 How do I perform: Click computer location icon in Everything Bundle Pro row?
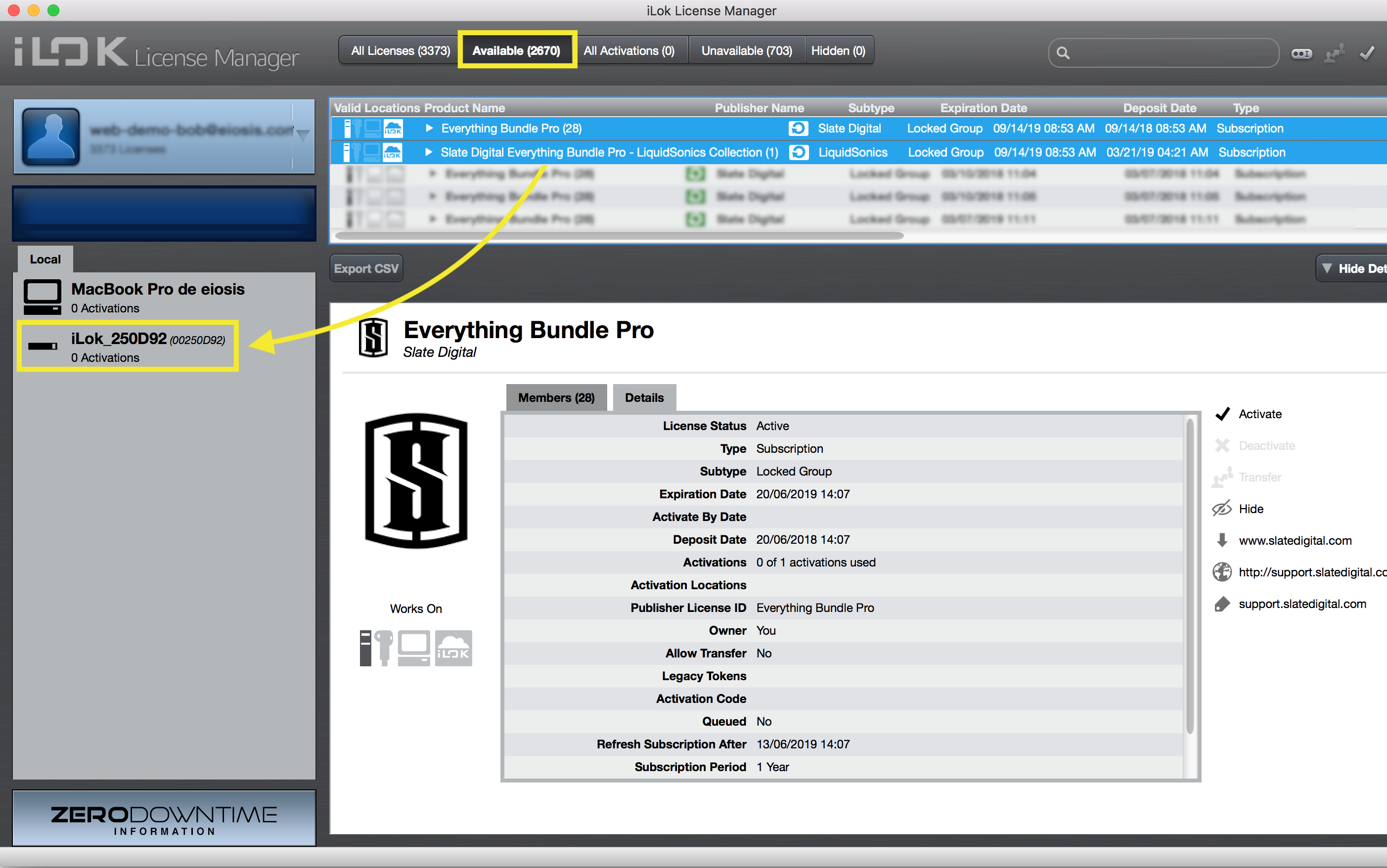(x=372, y=129)
